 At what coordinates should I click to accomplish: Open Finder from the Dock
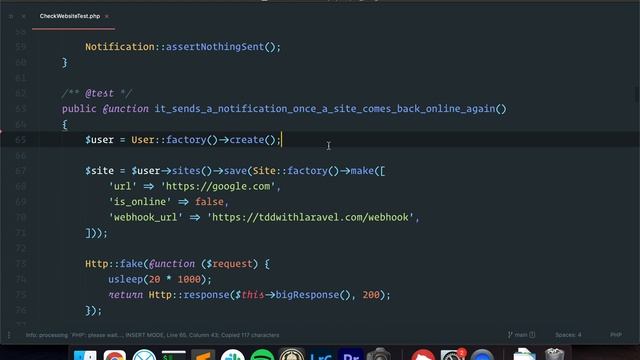pos(85,355)
